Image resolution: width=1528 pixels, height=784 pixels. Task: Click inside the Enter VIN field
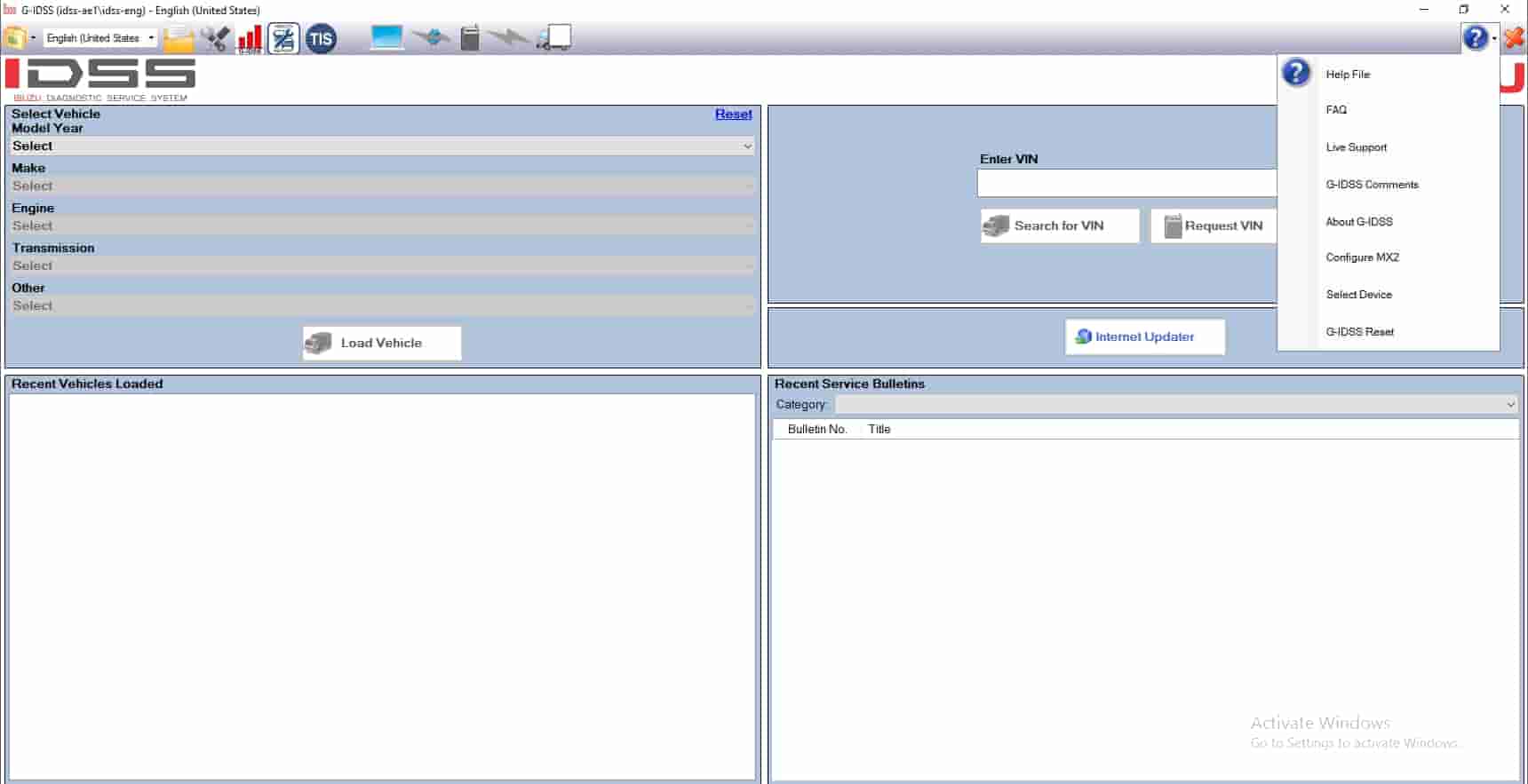pos(1126,183)
